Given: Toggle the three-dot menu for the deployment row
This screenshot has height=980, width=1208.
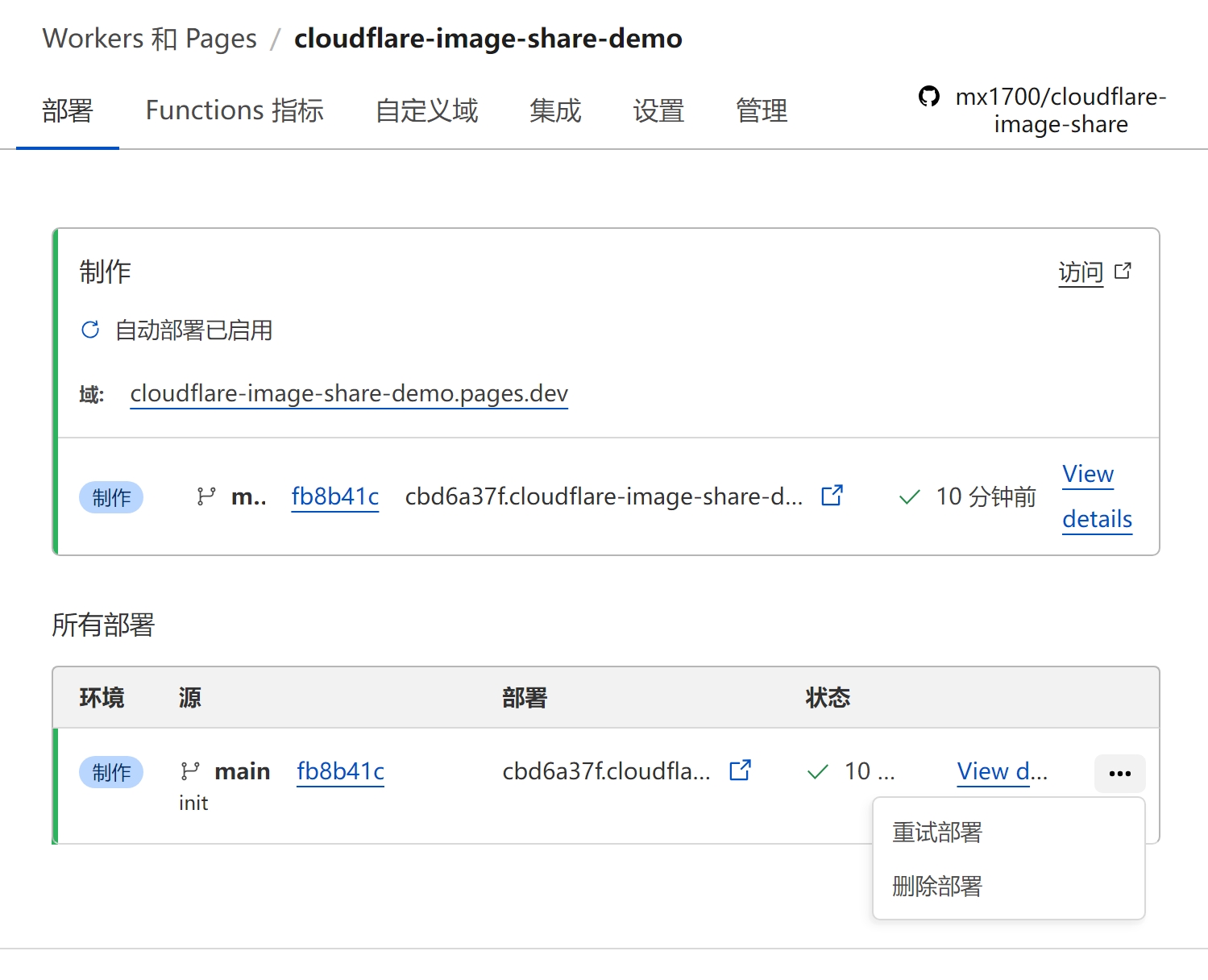Looking at the screenshot, I should coord(1119,774).
